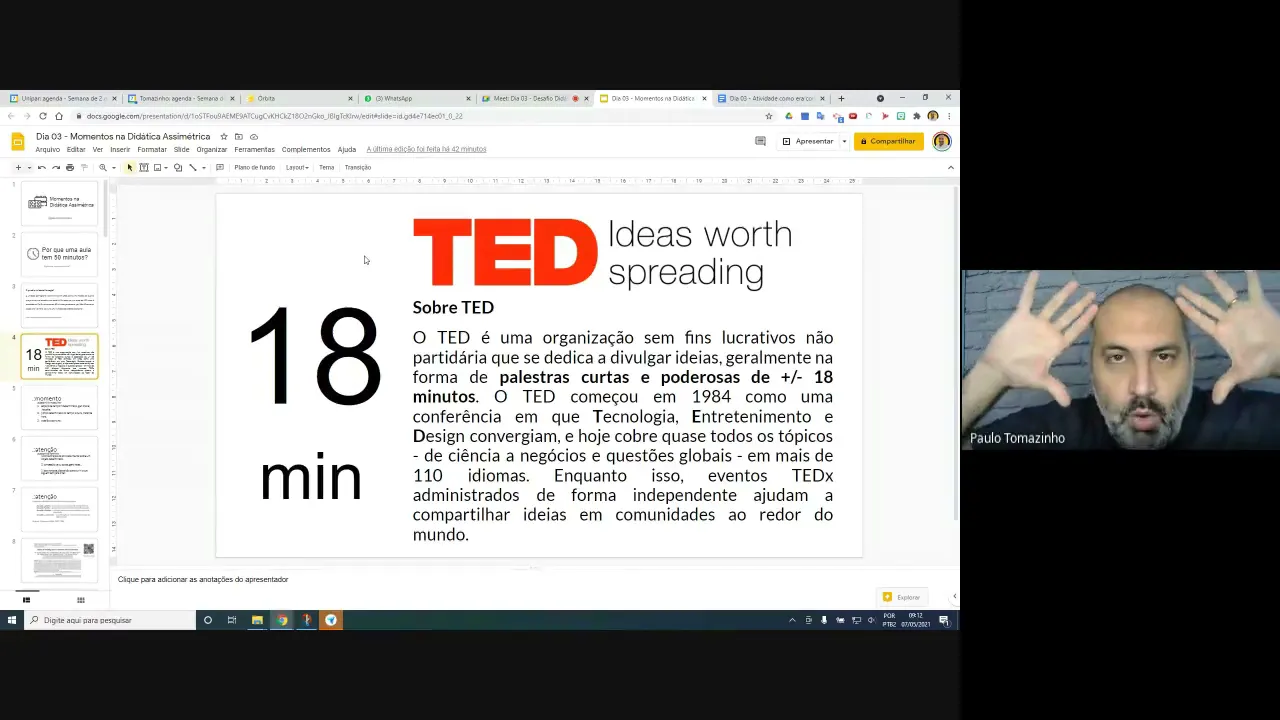1280x720 pixels.
Task: Switch to grid view of slides
Action: pos(81,600)
